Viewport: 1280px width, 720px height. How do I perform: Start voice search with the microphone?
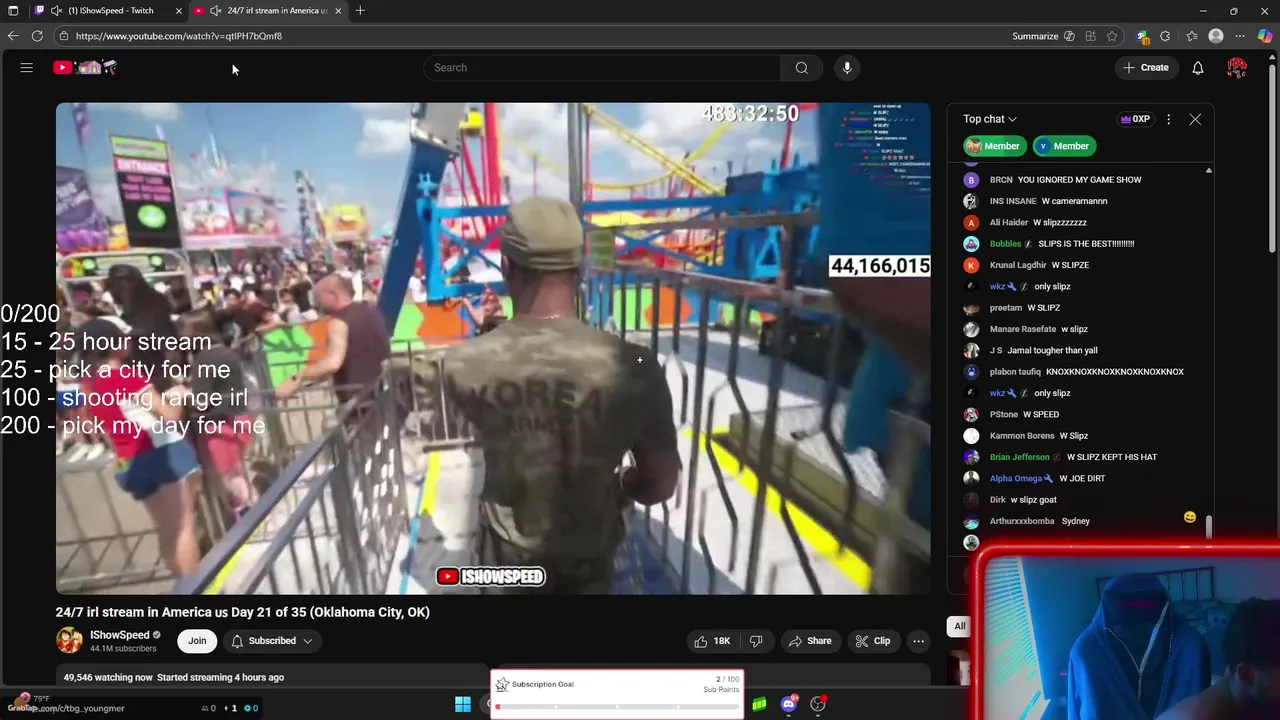[847, 67]
